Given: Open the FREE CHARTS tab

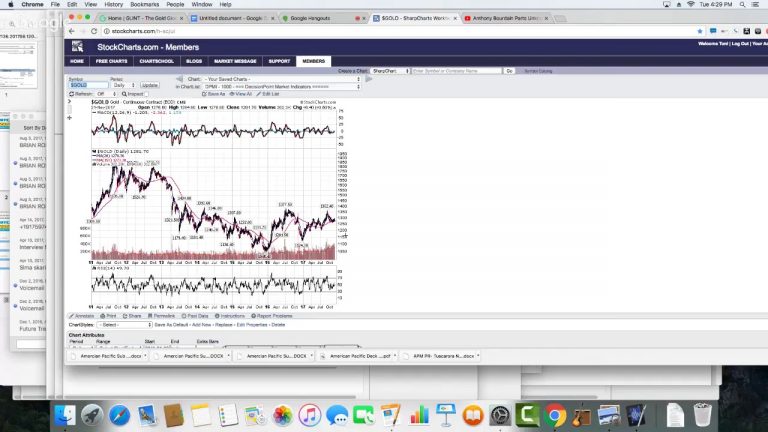Looking at the screenshot, I should [x=112, y=61].
